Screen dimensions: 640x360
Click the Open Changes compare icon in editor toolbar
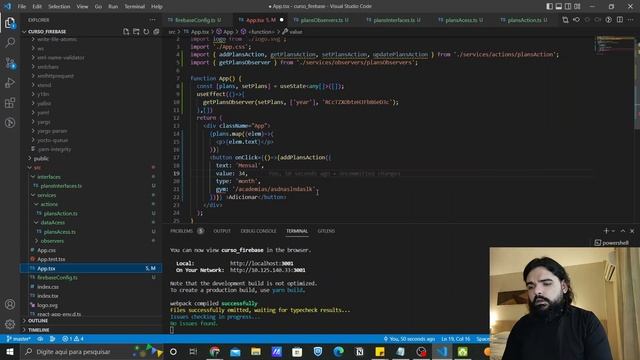point(565,20)
